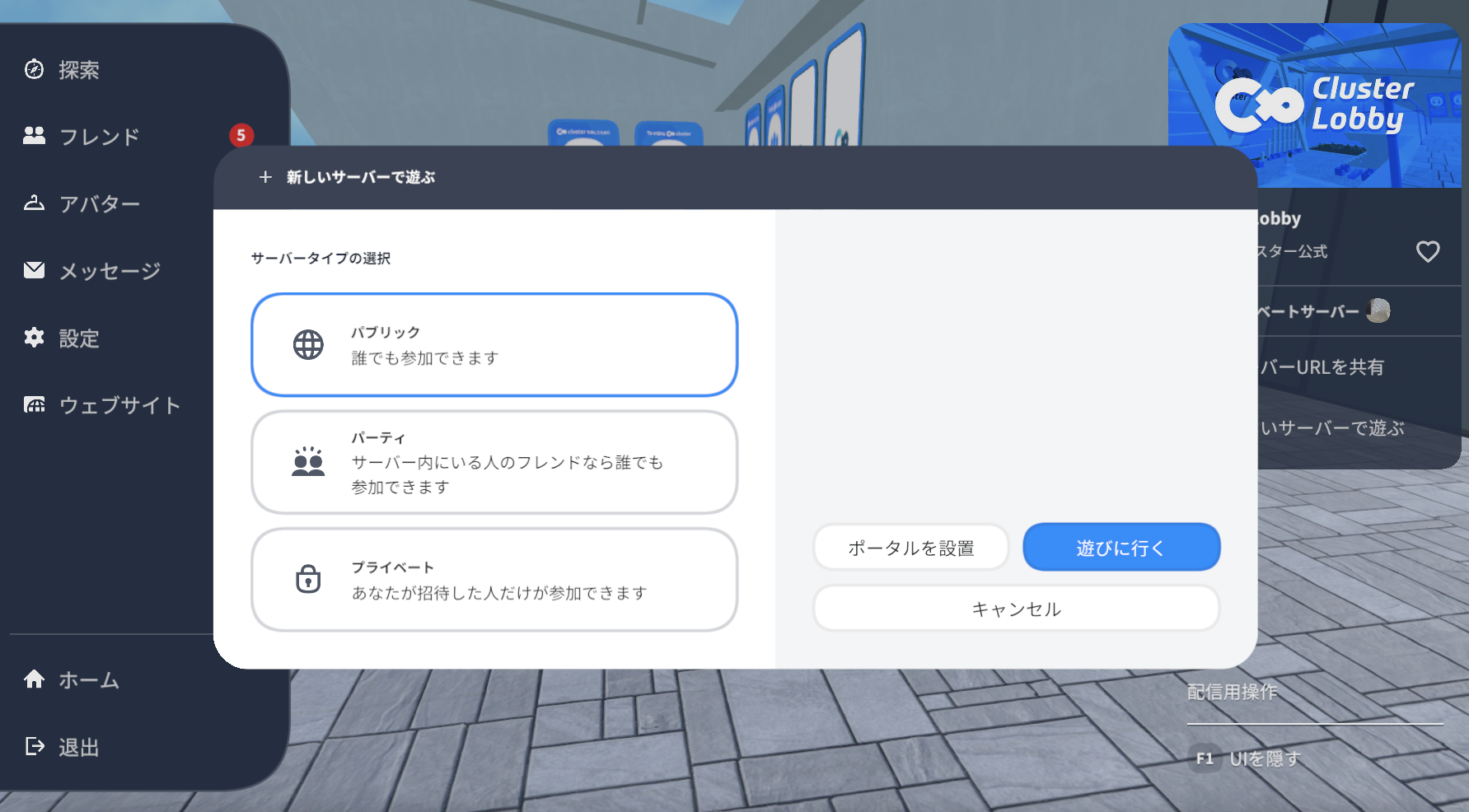
Task: Select the プライベート server type
Action: pyautogui.click(x=494, y=580)
